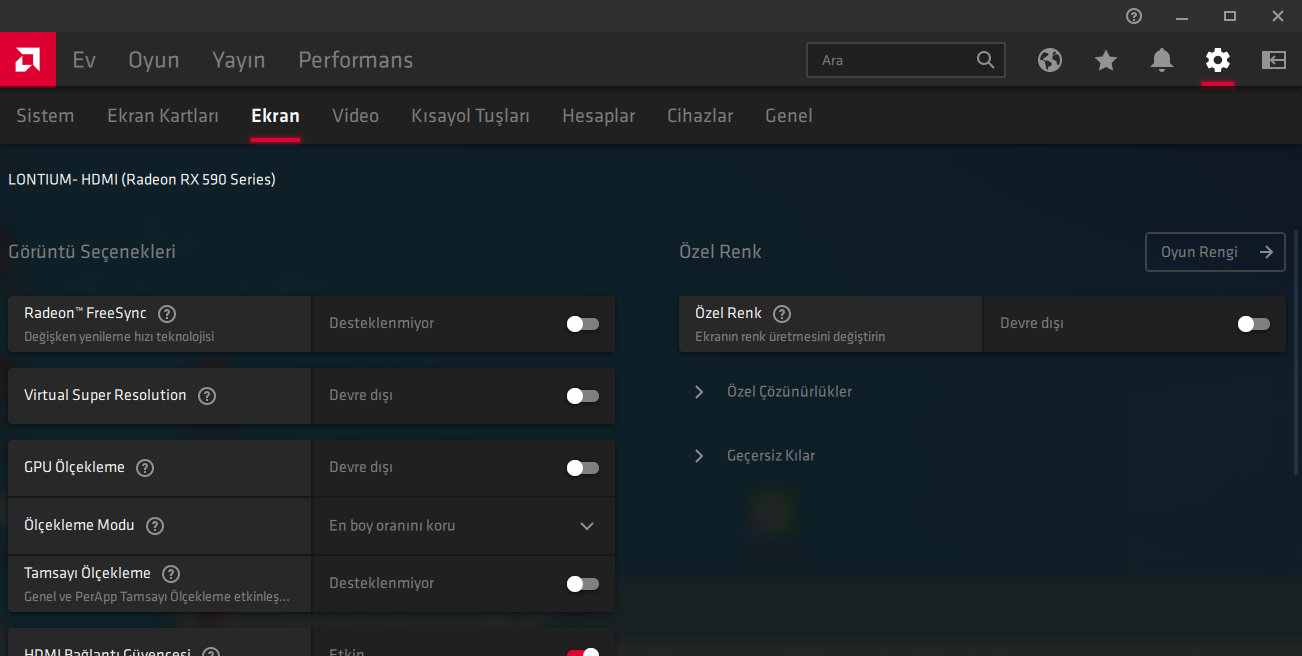
Task: Open favorites star icon
Action: [x=1105, y=60]
